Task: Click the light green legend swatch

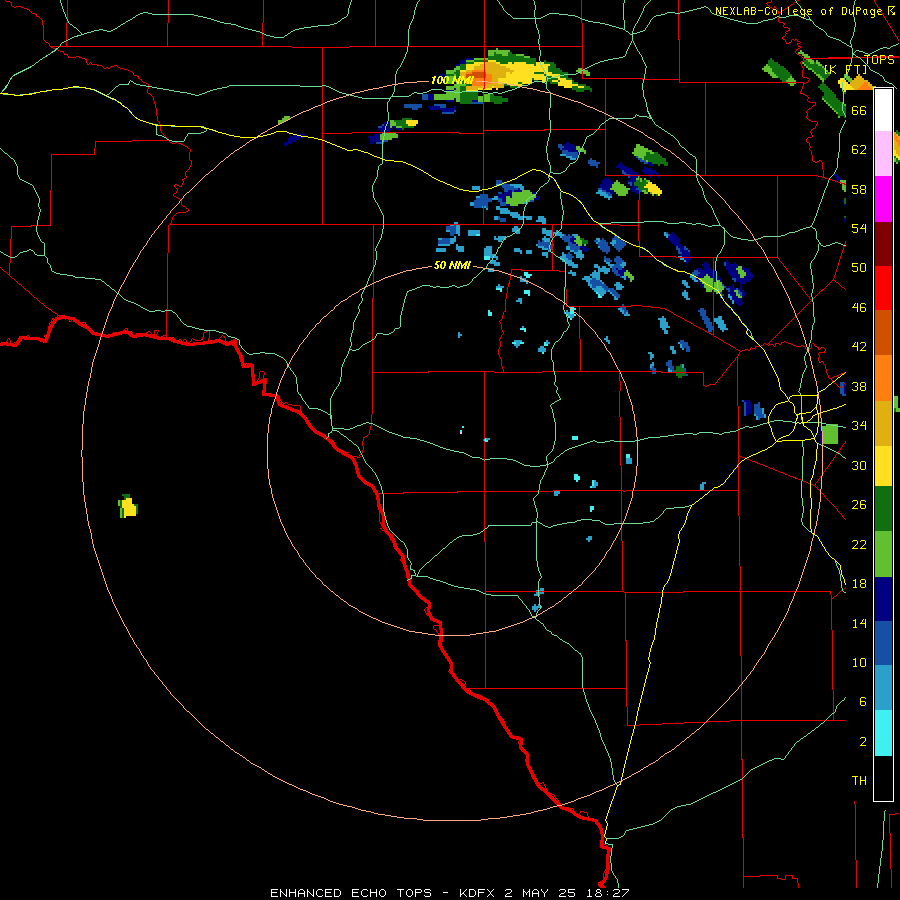Action: coord(883,554)
